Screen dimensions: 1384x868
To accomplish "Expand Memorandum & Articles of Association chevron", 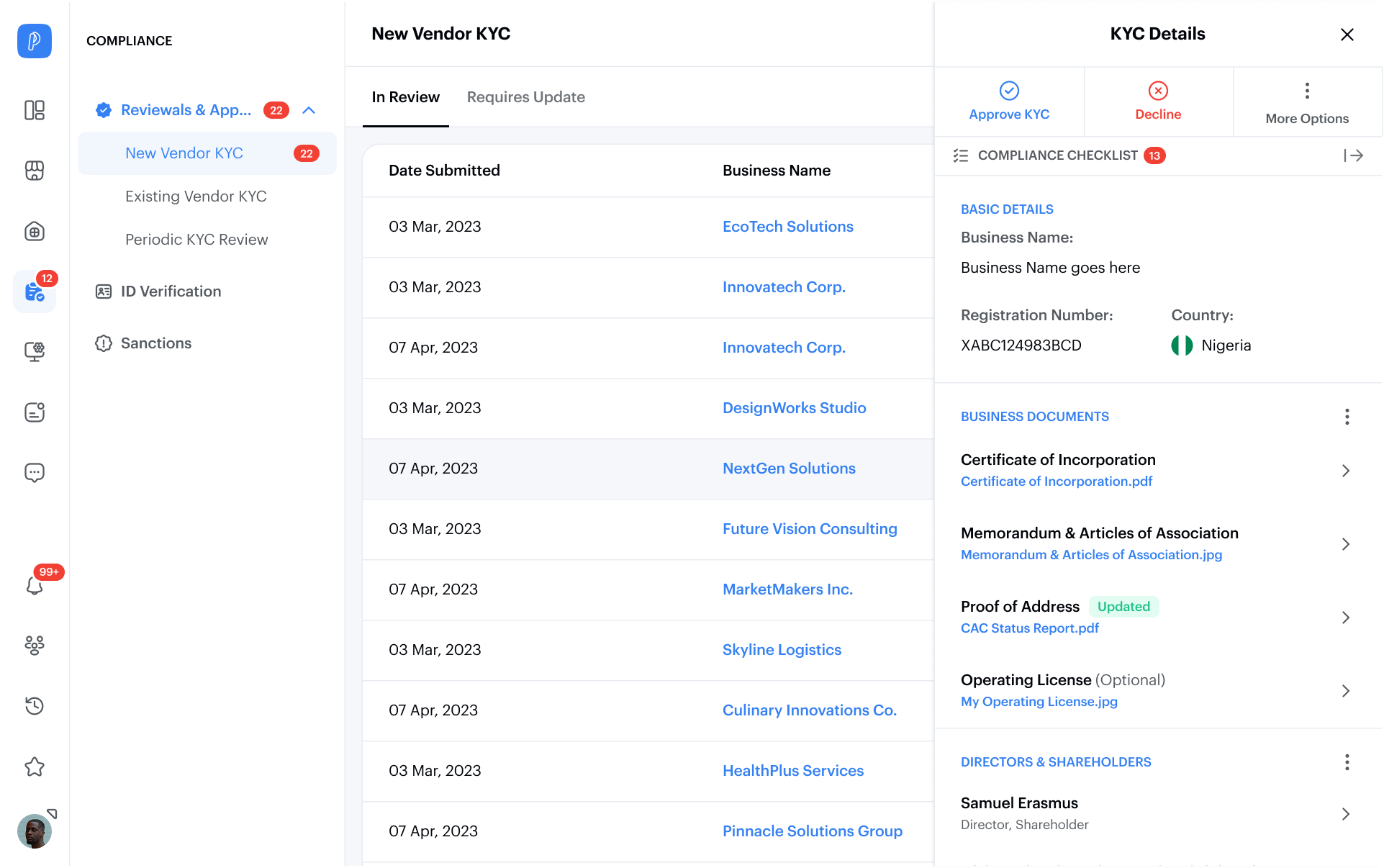I will point(1345,544).
